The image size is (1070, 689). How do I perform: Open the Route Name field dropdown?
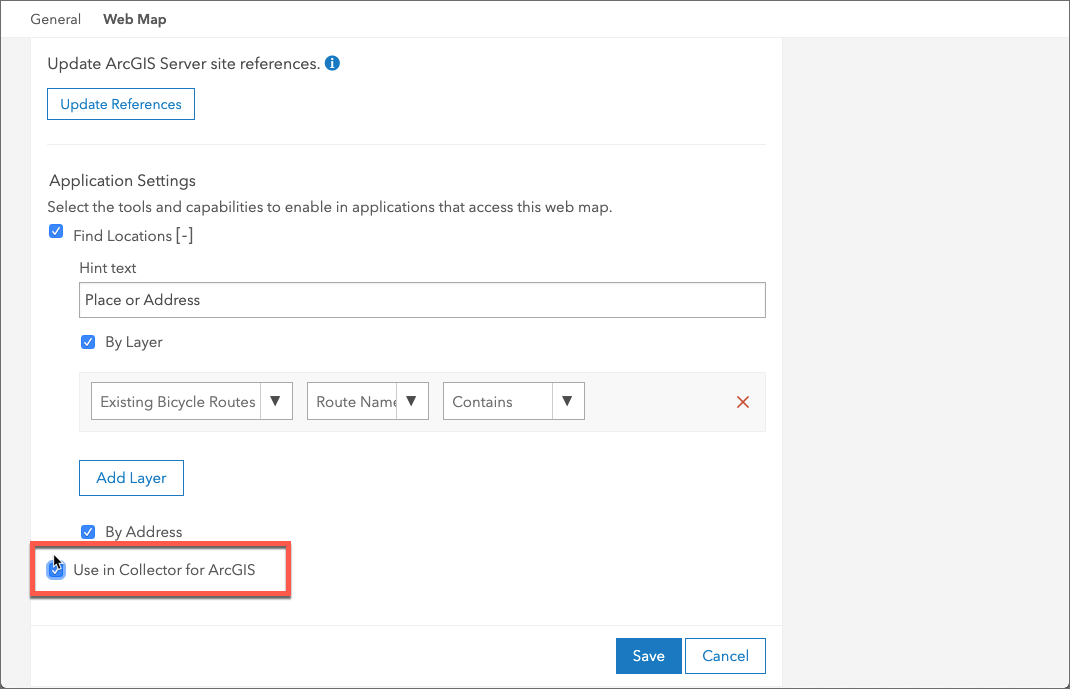tap(368, 401)
